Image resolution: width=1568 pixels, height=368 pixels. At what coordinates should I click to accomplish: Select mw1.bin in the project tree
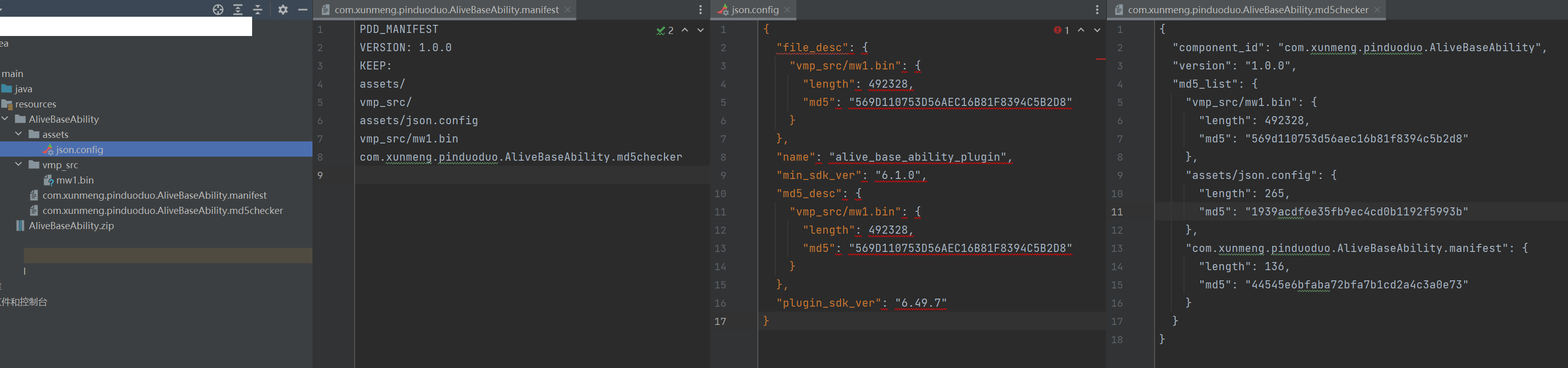click(74, 180)
